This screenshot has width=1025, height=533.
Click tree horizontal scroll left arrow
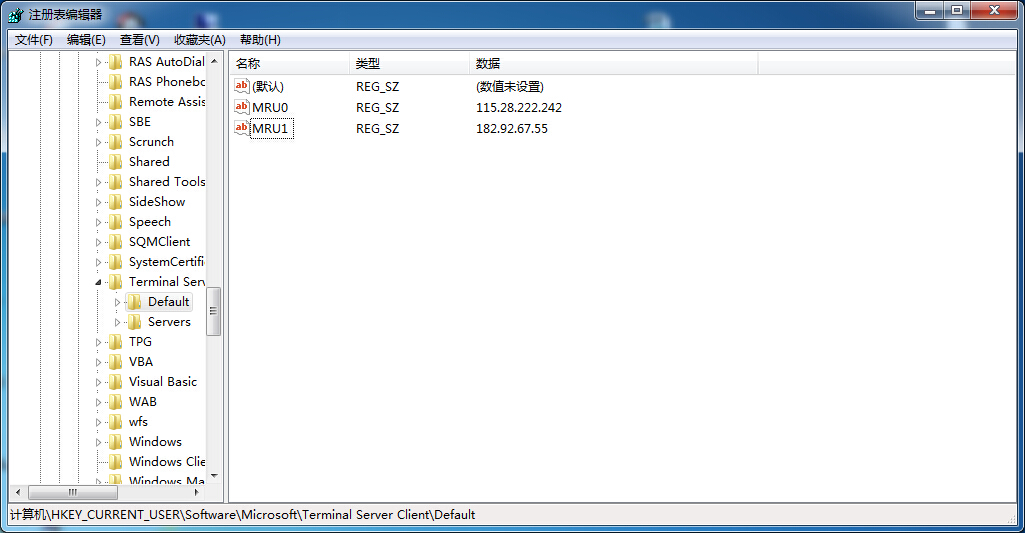(18, 492)
